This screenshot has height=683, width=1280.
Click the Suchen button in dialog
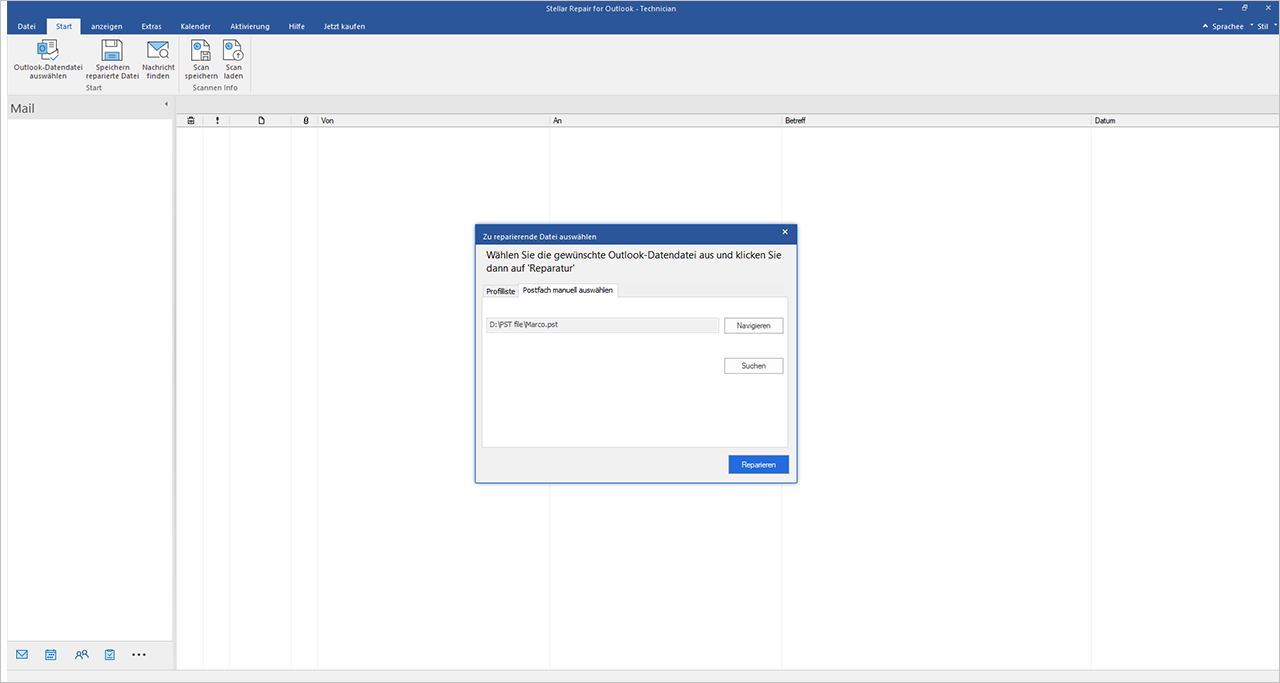753,366
